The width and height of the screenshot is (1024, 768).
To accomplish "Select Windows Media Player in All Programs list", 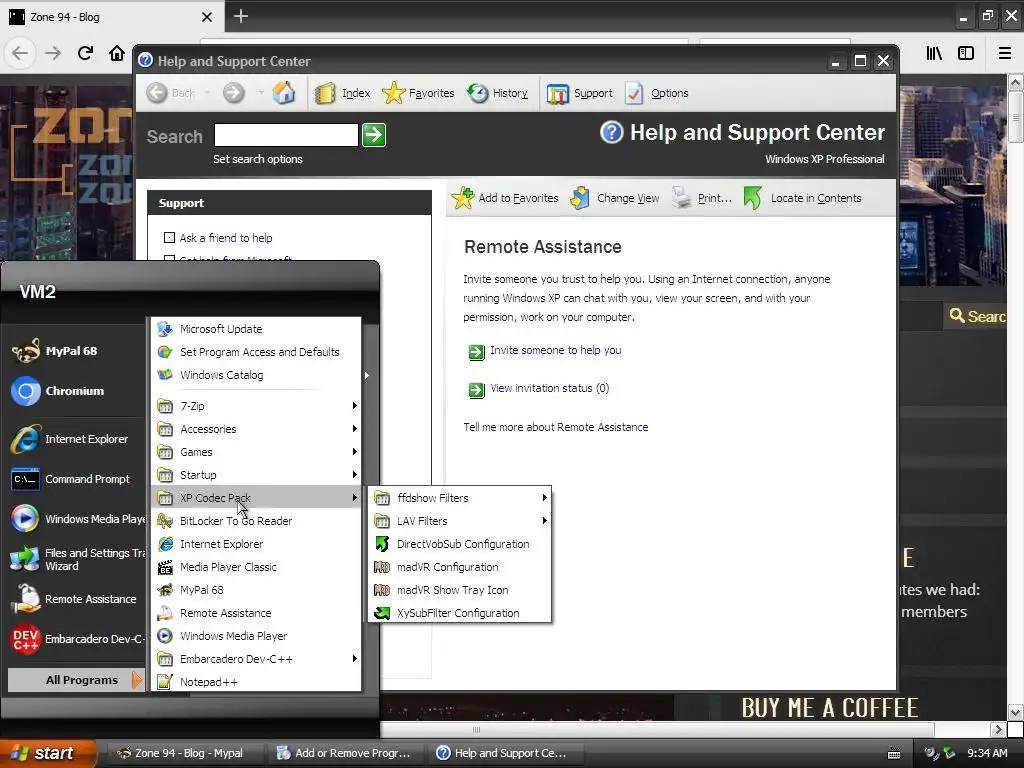I will (x=257, y=636).
